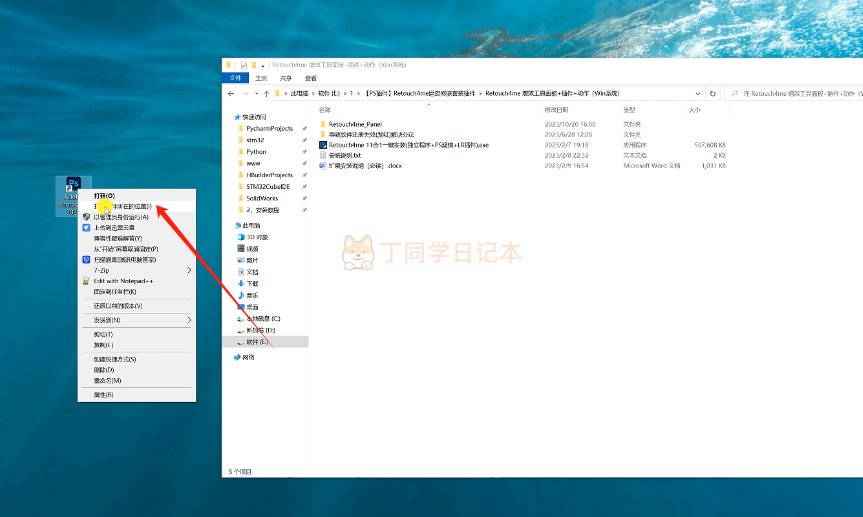Open the 主页 ribbon tab in Explorer

point(261,78)
